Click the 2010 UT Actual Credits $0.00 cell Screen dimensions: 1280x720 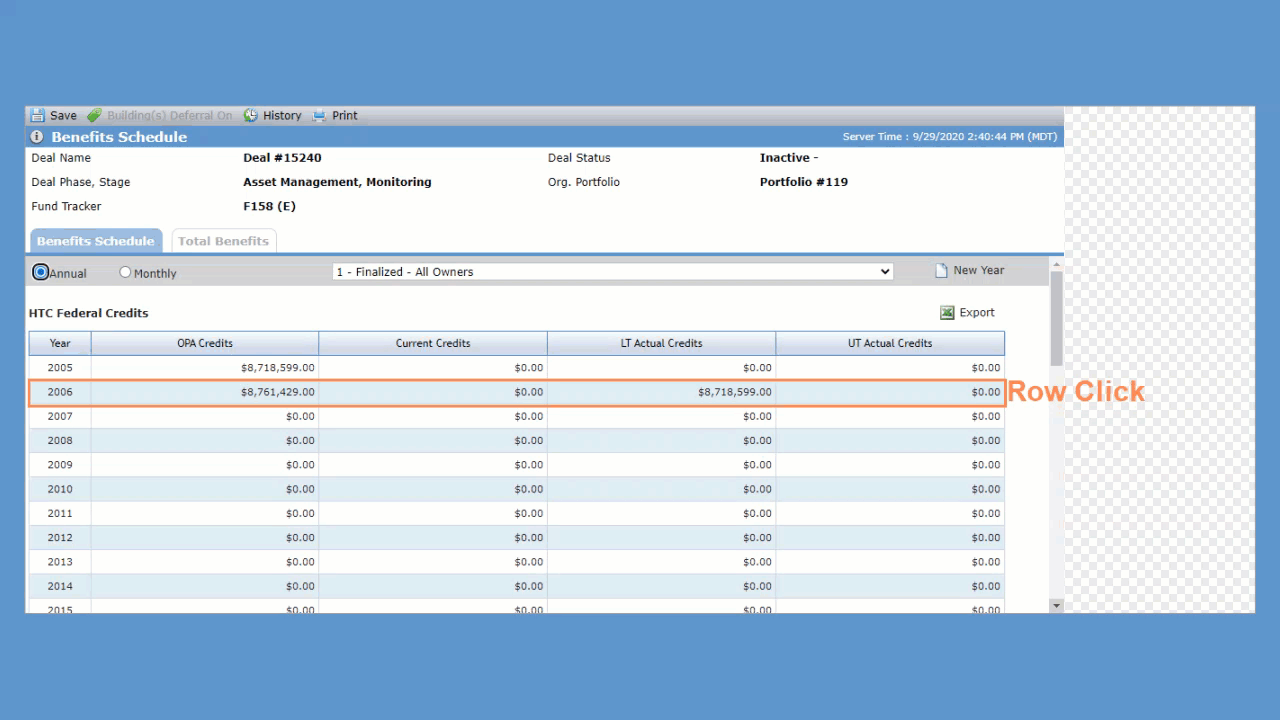pyautogui.click(x=890, y=489)
